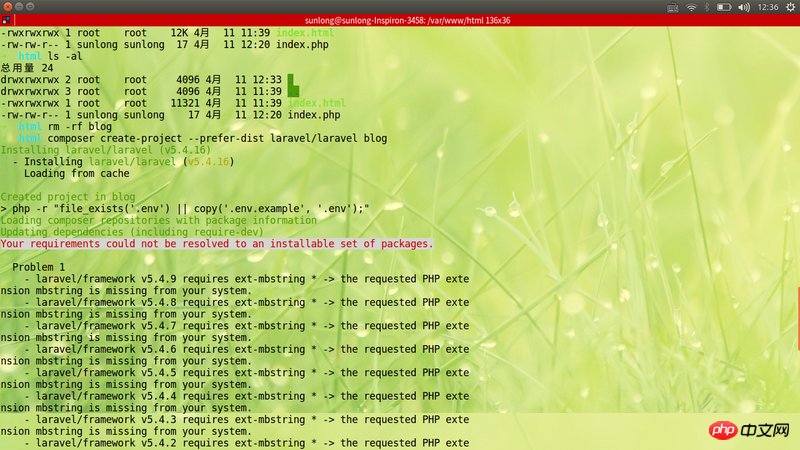
Task: Open the sound volume indicator
Action: click(x=744, y=7)
